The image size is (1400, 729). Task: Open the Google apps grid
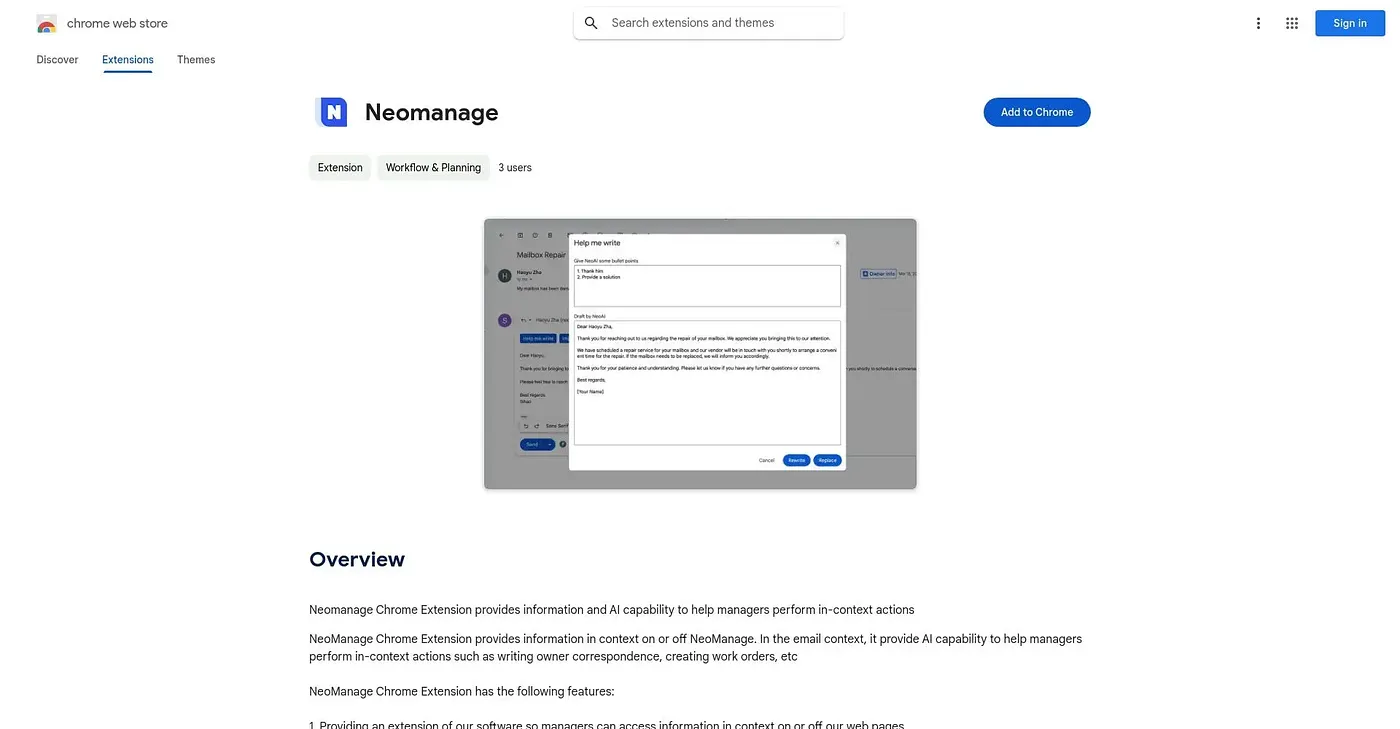pos(1292,23)
